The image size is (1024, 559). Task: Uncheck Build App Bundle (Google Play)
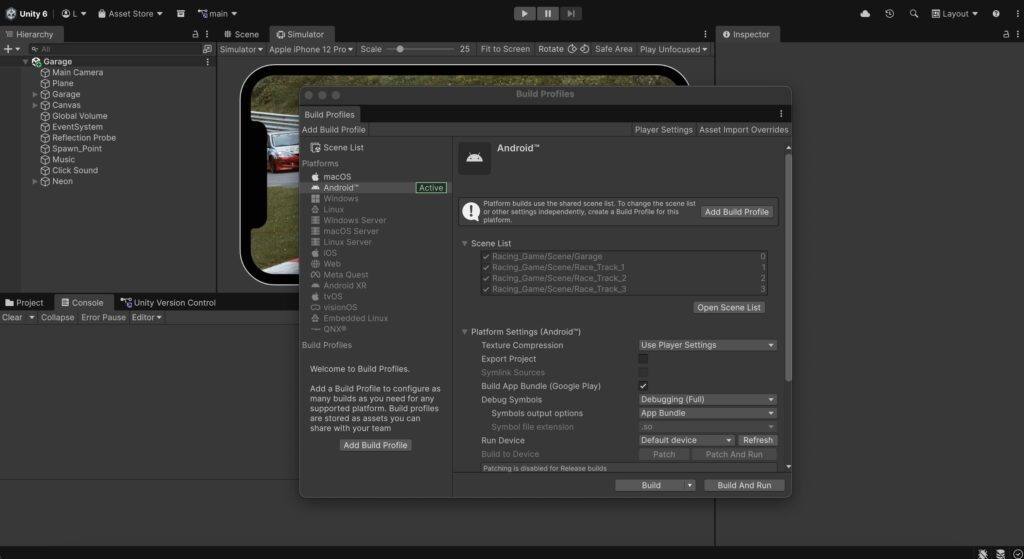click(643, 386)
